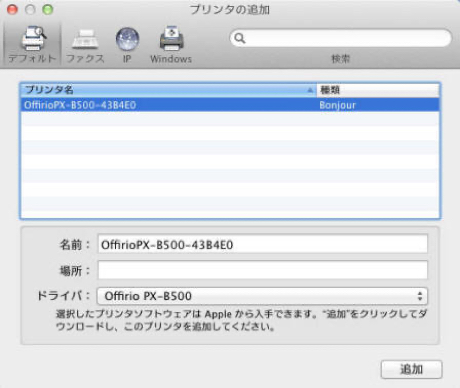Sort by the プリンタ名 column header

[168, 90]
